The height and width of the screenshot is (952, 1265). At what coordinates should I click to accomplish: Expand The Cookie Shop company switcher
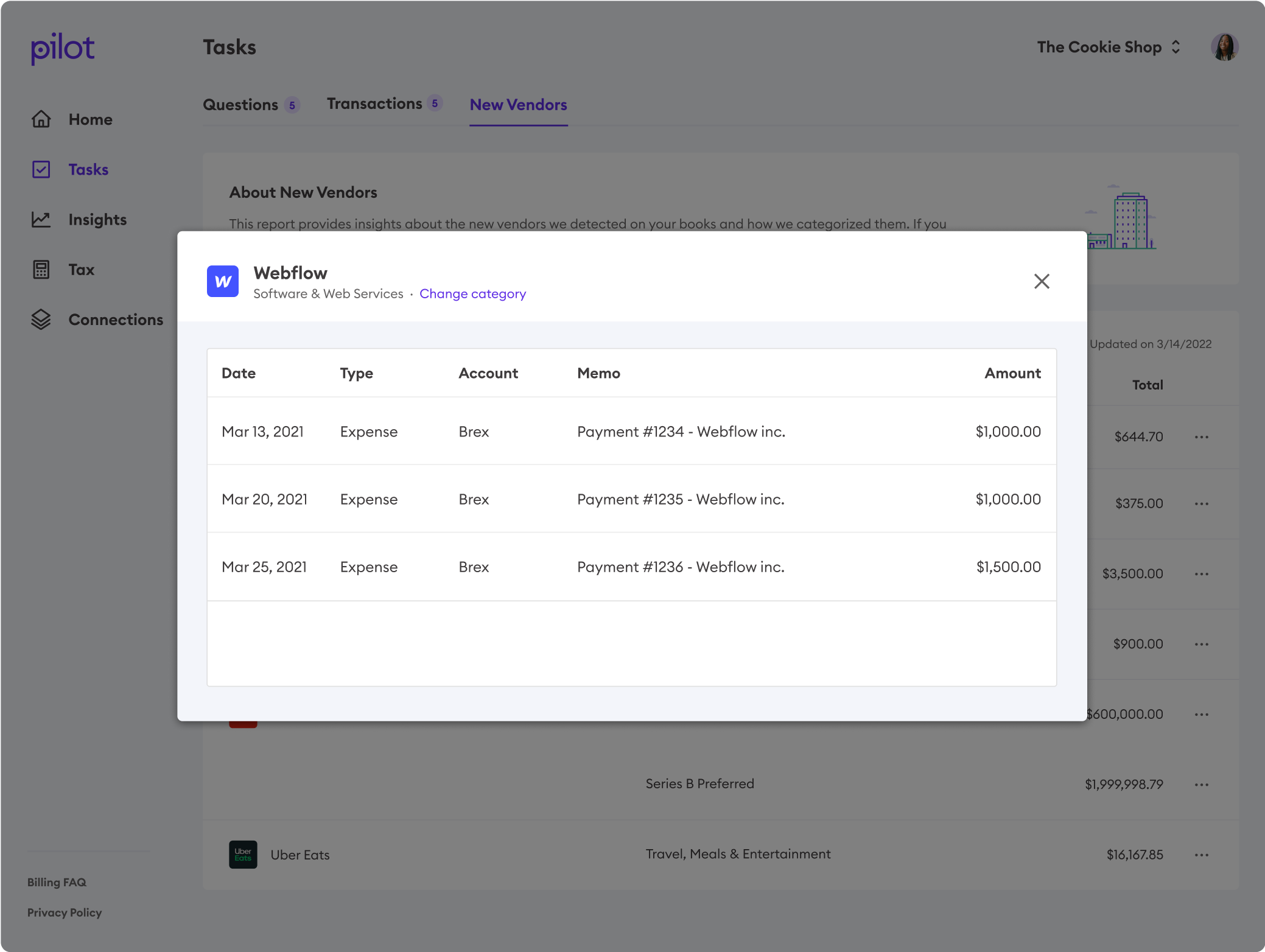tap(1109, 47)
